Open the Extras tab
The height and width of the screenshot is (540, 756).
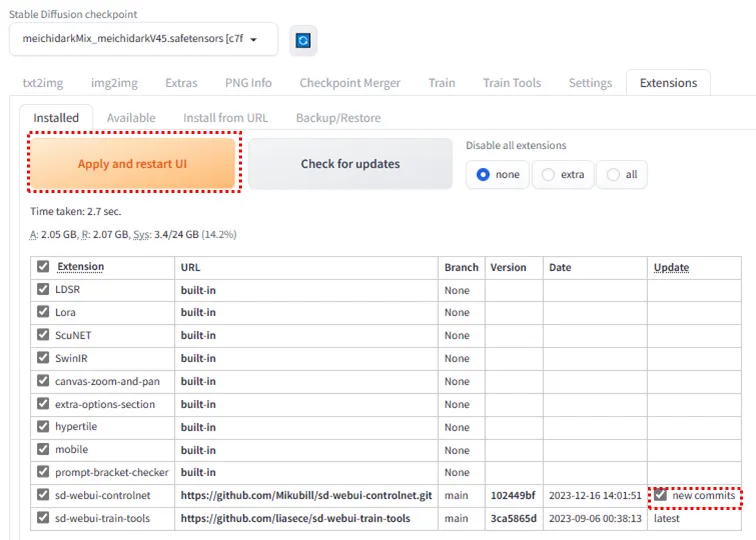[x=181, y=83]
